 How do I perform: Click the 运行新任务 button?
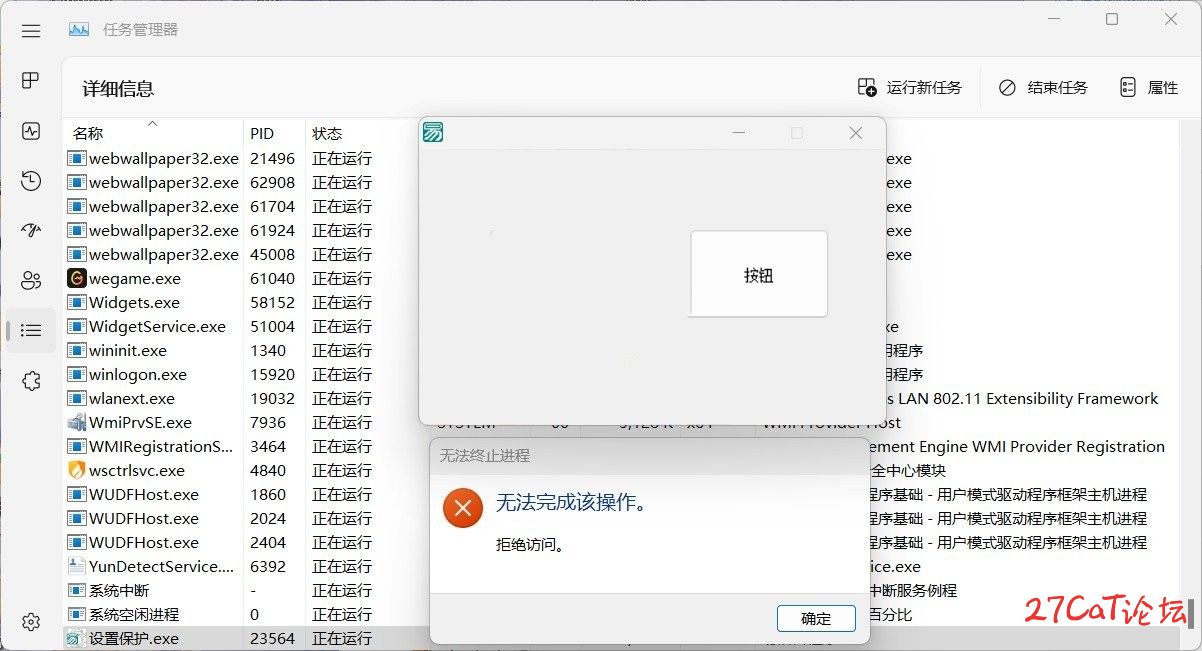[x=909, y=88]
